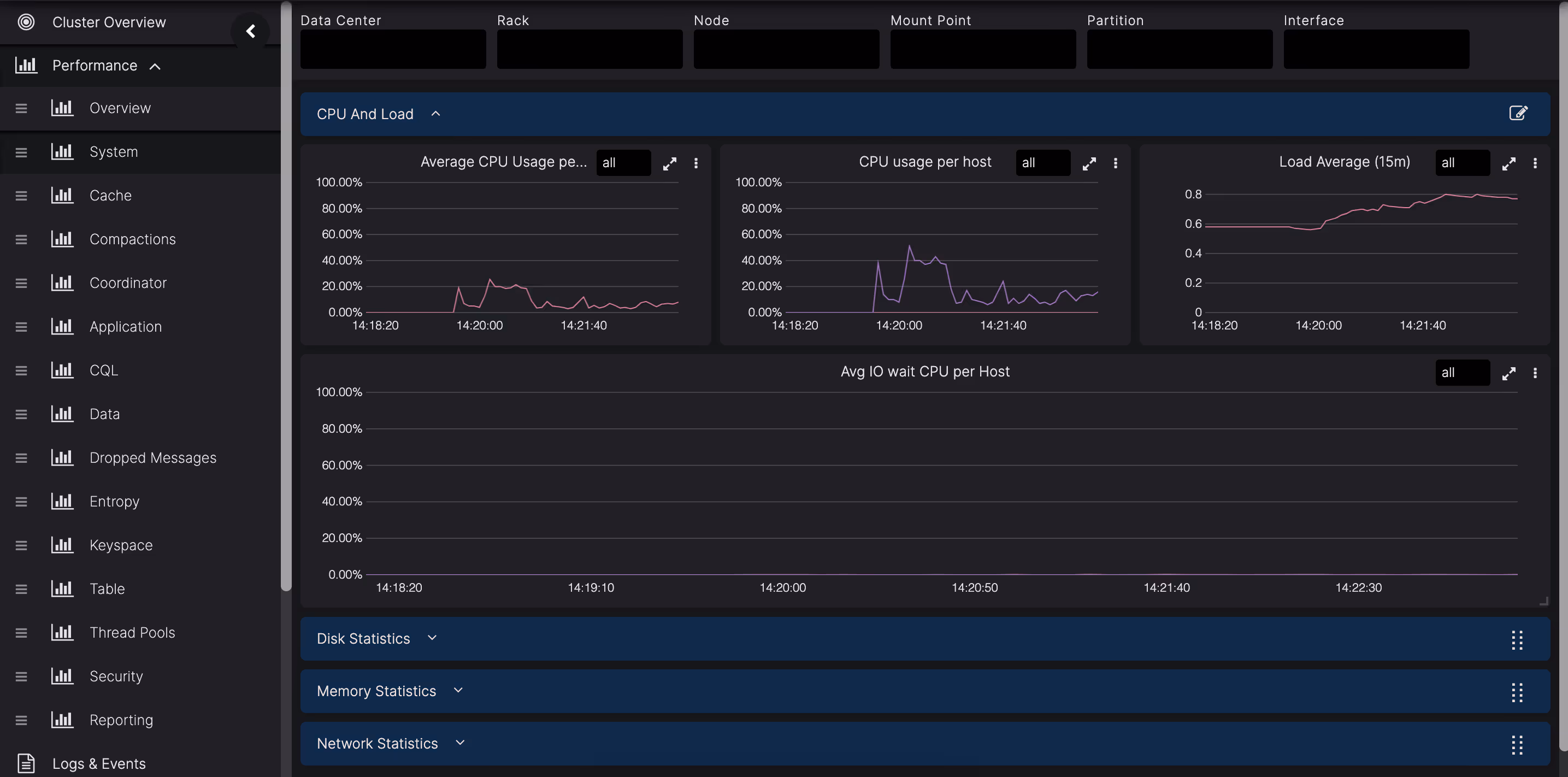Maximize the Avg IO wait CPU per Host panel

click(1508, 373)
